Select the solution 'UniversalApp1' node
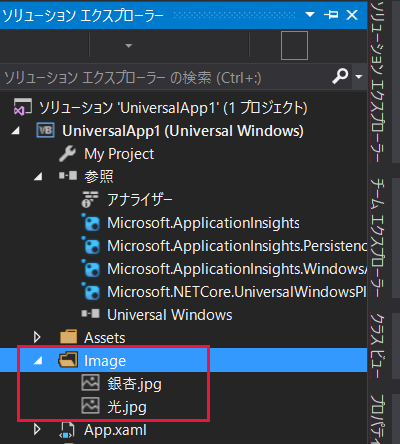This screenshot has width=400, height=444. click(173, 108)
